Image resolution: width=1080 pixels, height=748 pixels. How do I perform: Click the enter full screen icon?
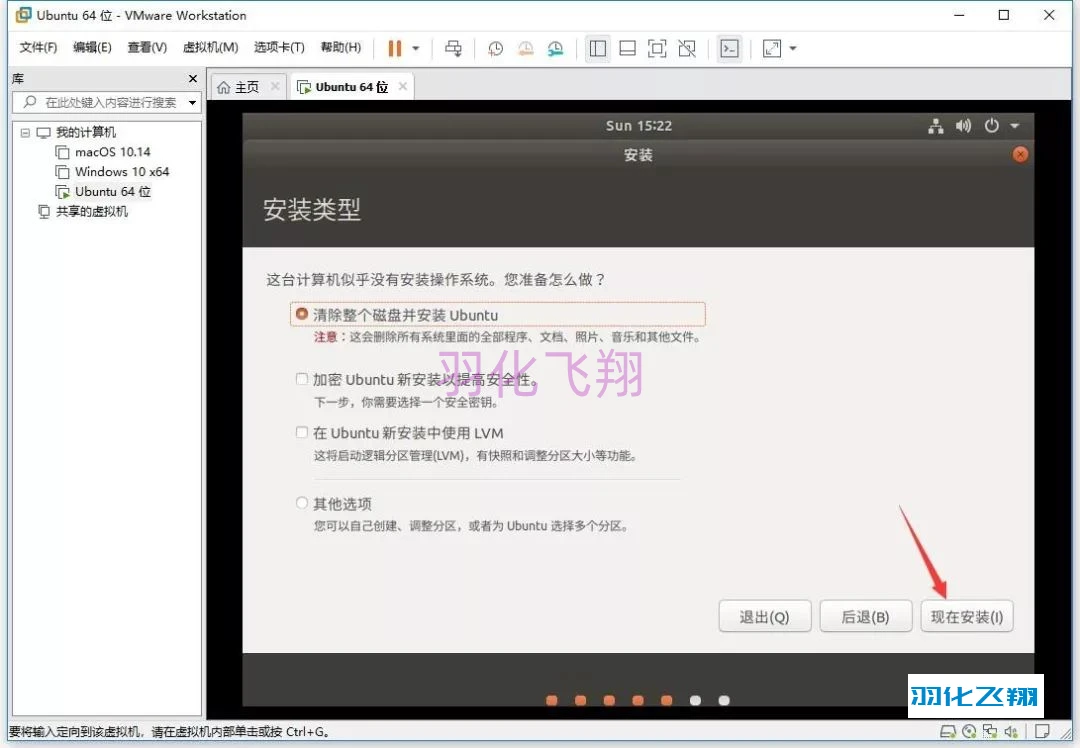point(657,48)
